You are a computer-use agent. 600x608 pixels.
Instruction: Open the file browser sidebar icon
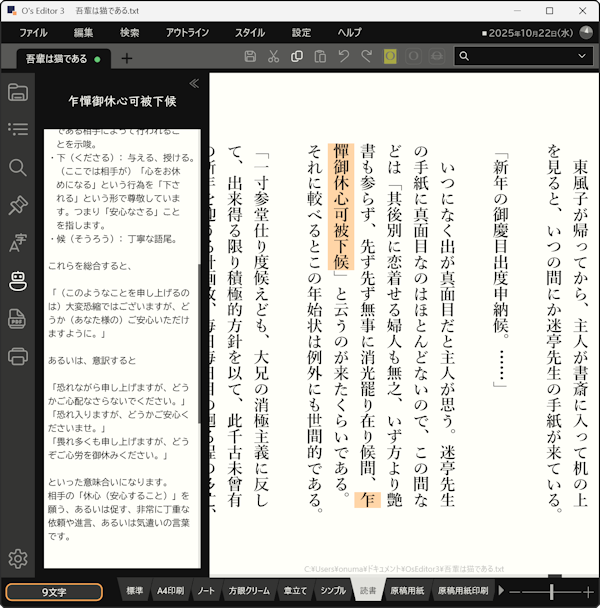point(17,93)
